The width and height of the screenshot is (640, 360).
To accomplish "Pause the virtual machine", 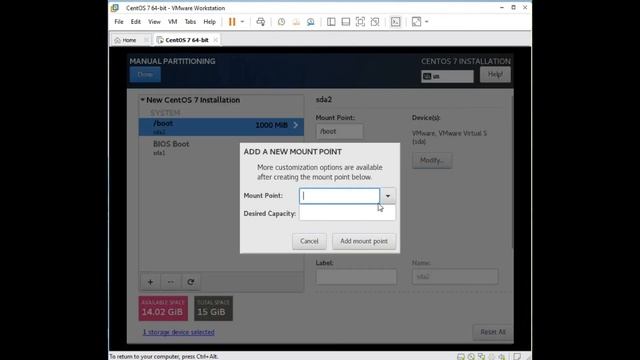I will [x=232, y=22].
